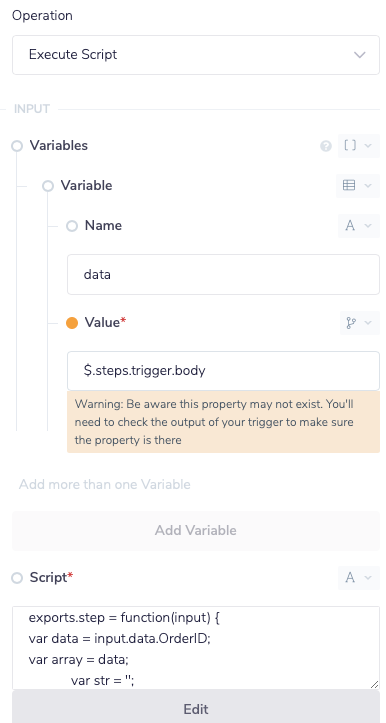Toggle the circle node next to Variables
The height and width of the screenshot is (723, 386).
pyautogui.click(x=17, y=146)
